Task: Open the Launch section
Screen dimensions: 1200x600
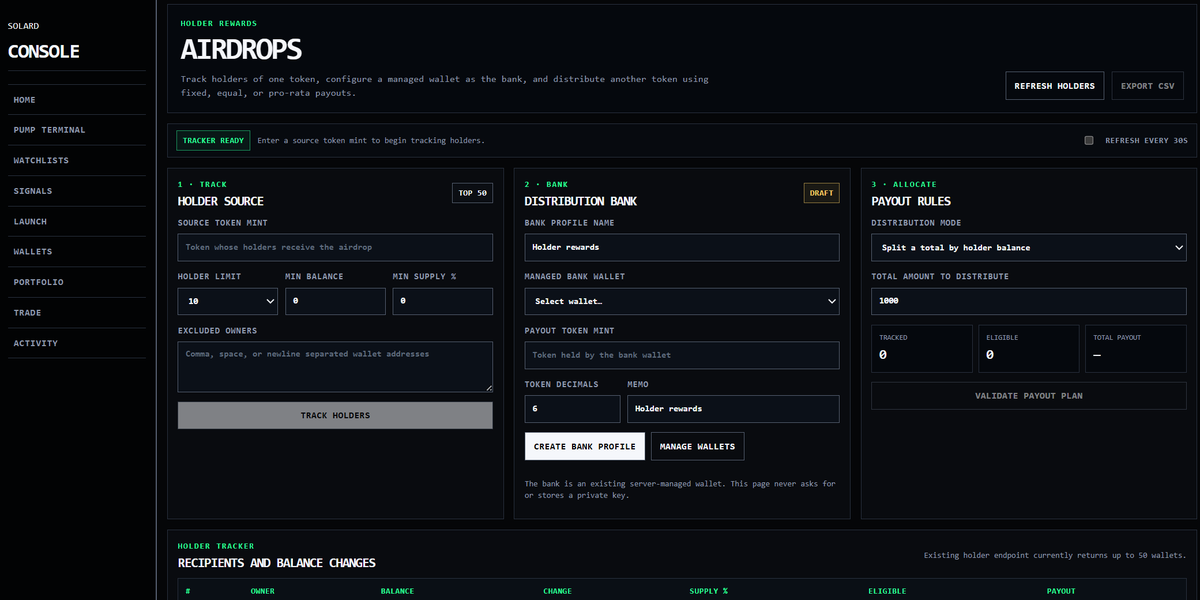Action: (77, 222)
